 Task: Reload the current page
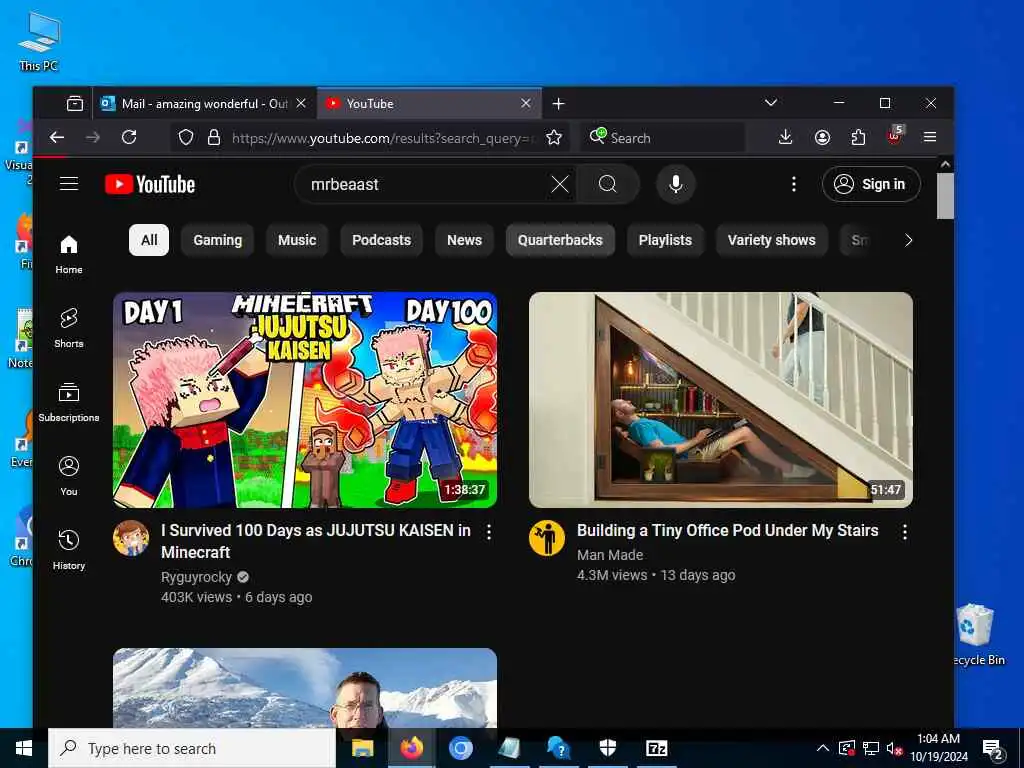point(129,137)
